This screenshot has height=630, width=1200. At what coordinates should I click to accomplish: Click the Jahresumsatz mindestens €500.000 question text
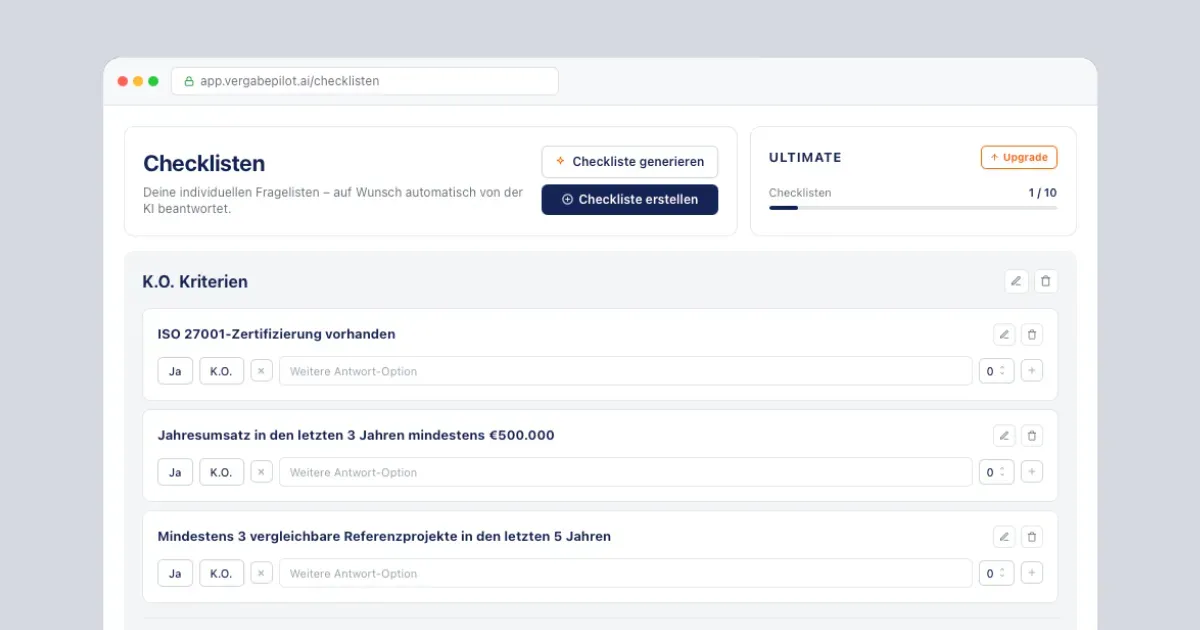(356, 435)
